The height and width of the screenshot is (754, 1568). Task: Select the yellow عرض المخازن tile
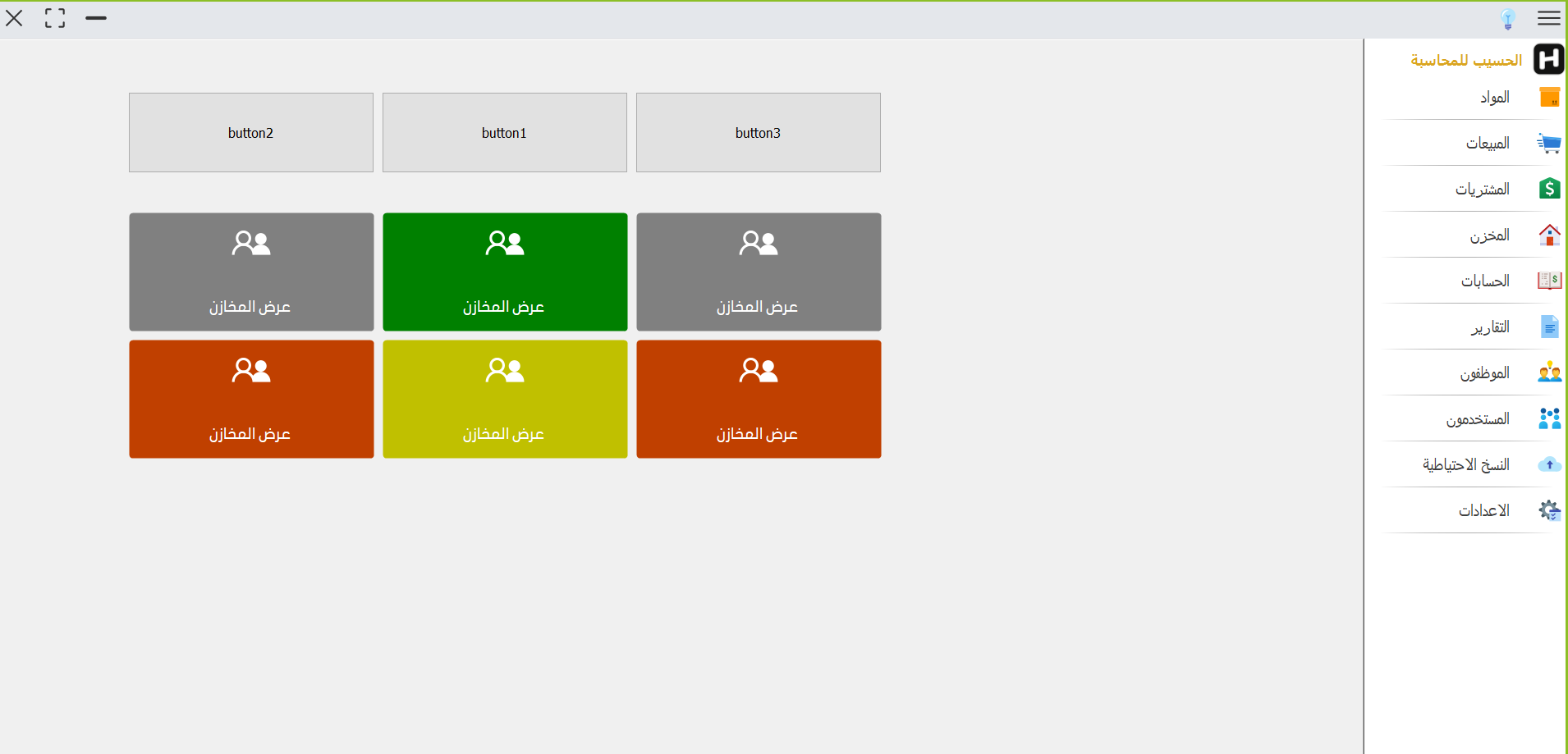pos(505,399)
